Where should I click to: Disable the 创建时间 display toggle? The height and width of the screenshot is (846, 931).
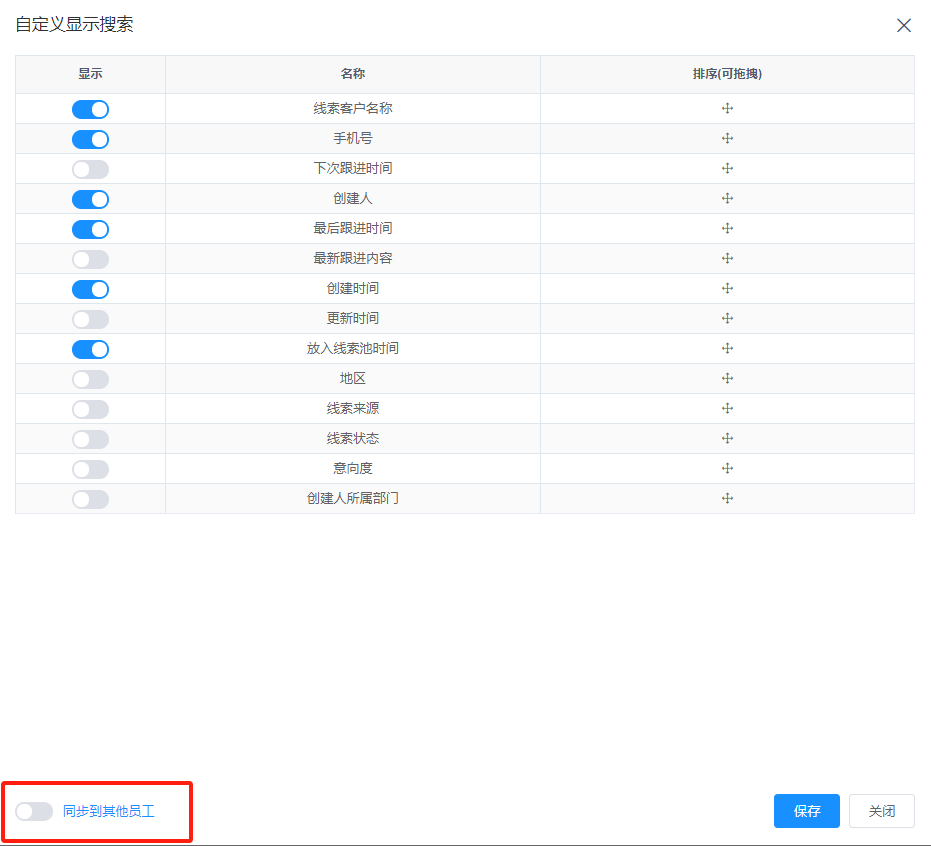[90, 289]
